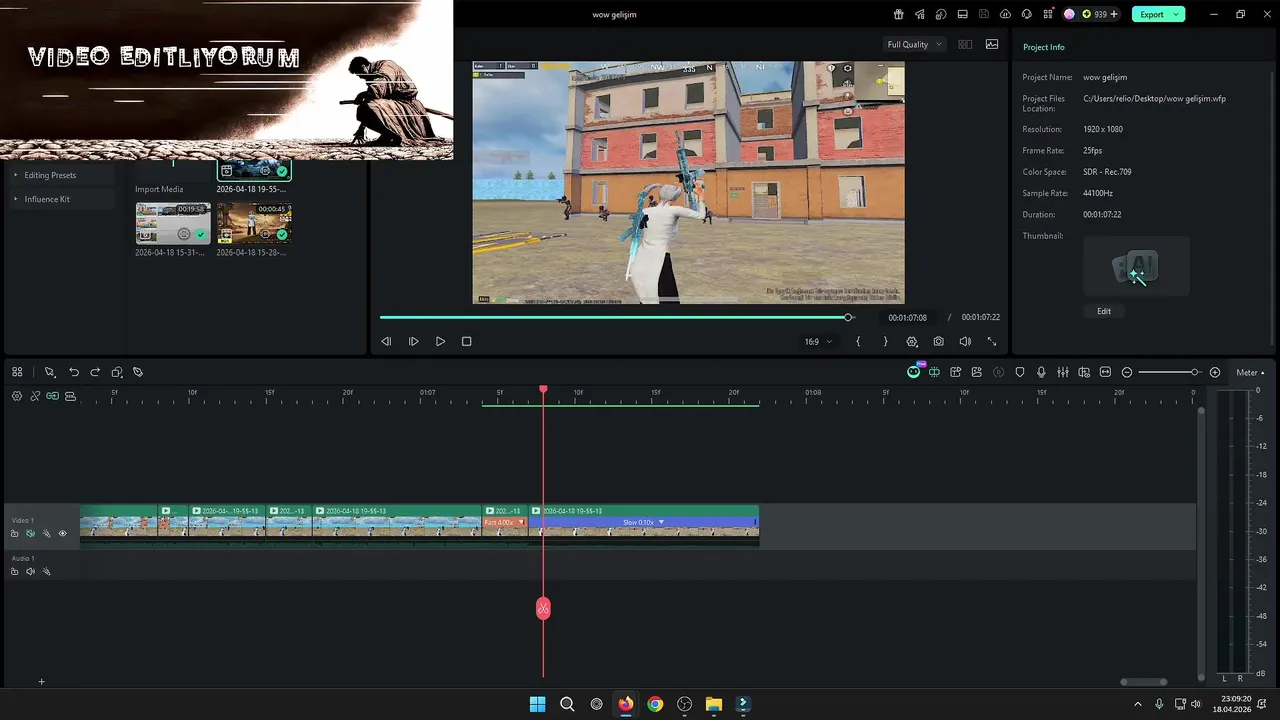Viewport: 1280px width, 720px height.
Task: Open the cloud upload icon
Action: tap(1005, 14)
